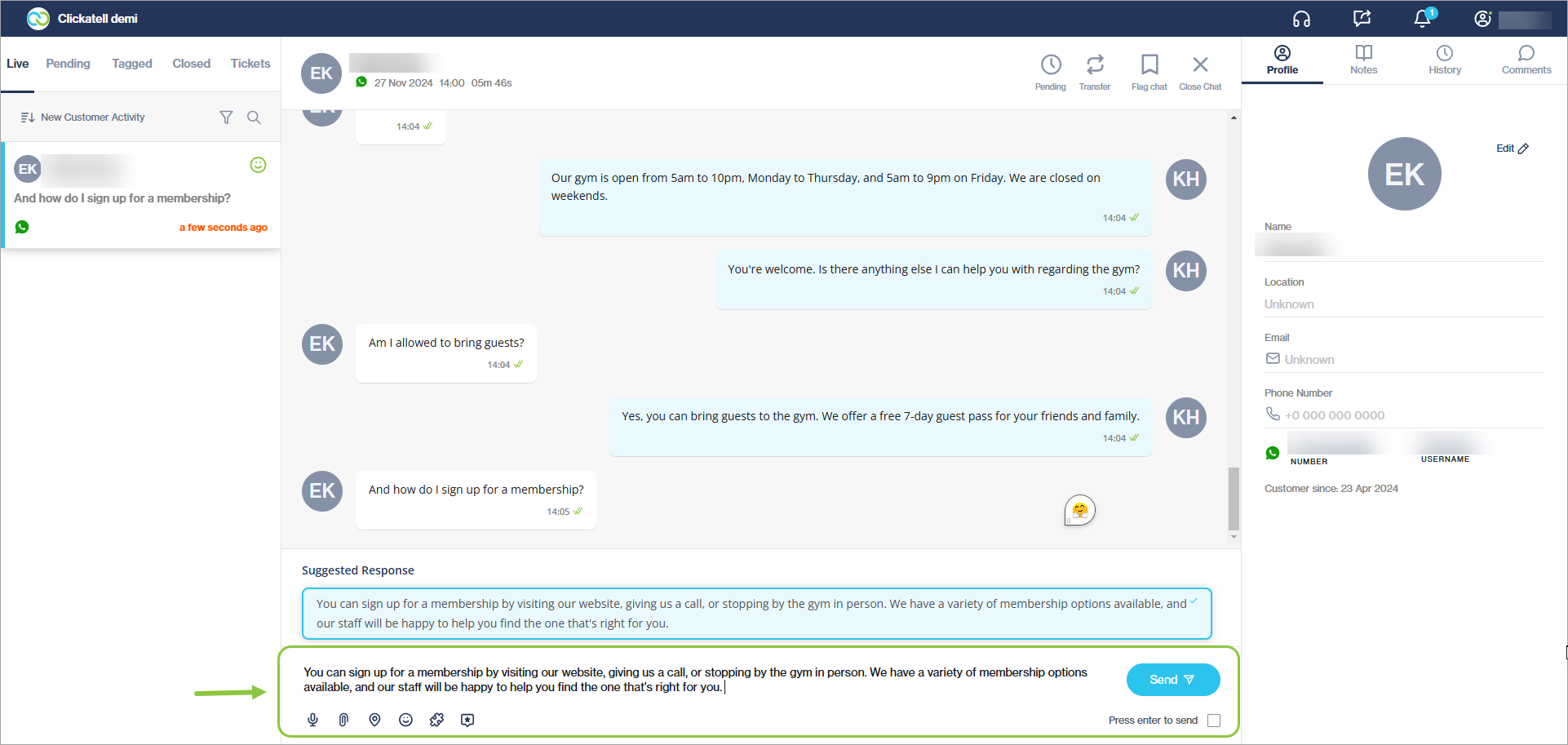Flag this chat with the bookmark icon
The width and height of the screenshot is (1568, 745).
pos(1149,65)
